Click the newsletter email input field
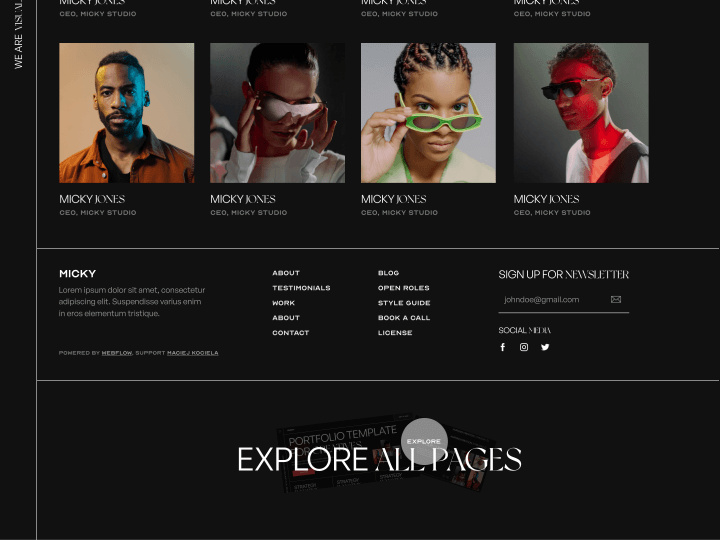Image resolution: width=720 pixels, height=540 pixels. [x=553, y=300]
